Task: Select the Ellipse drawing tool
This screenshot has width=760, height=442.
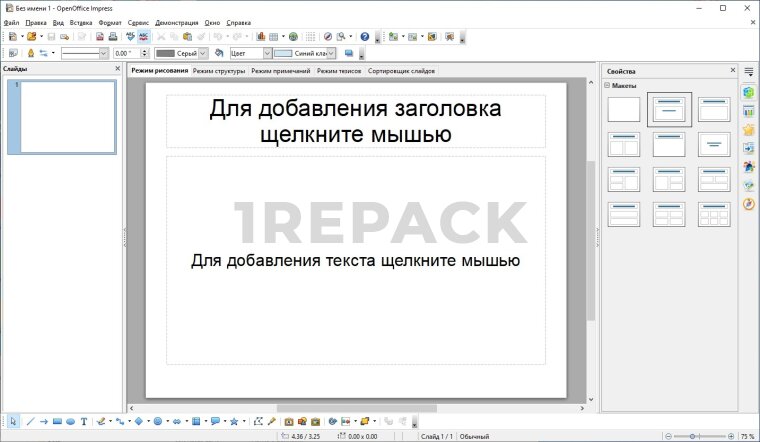Action: (x=70, y=422)
